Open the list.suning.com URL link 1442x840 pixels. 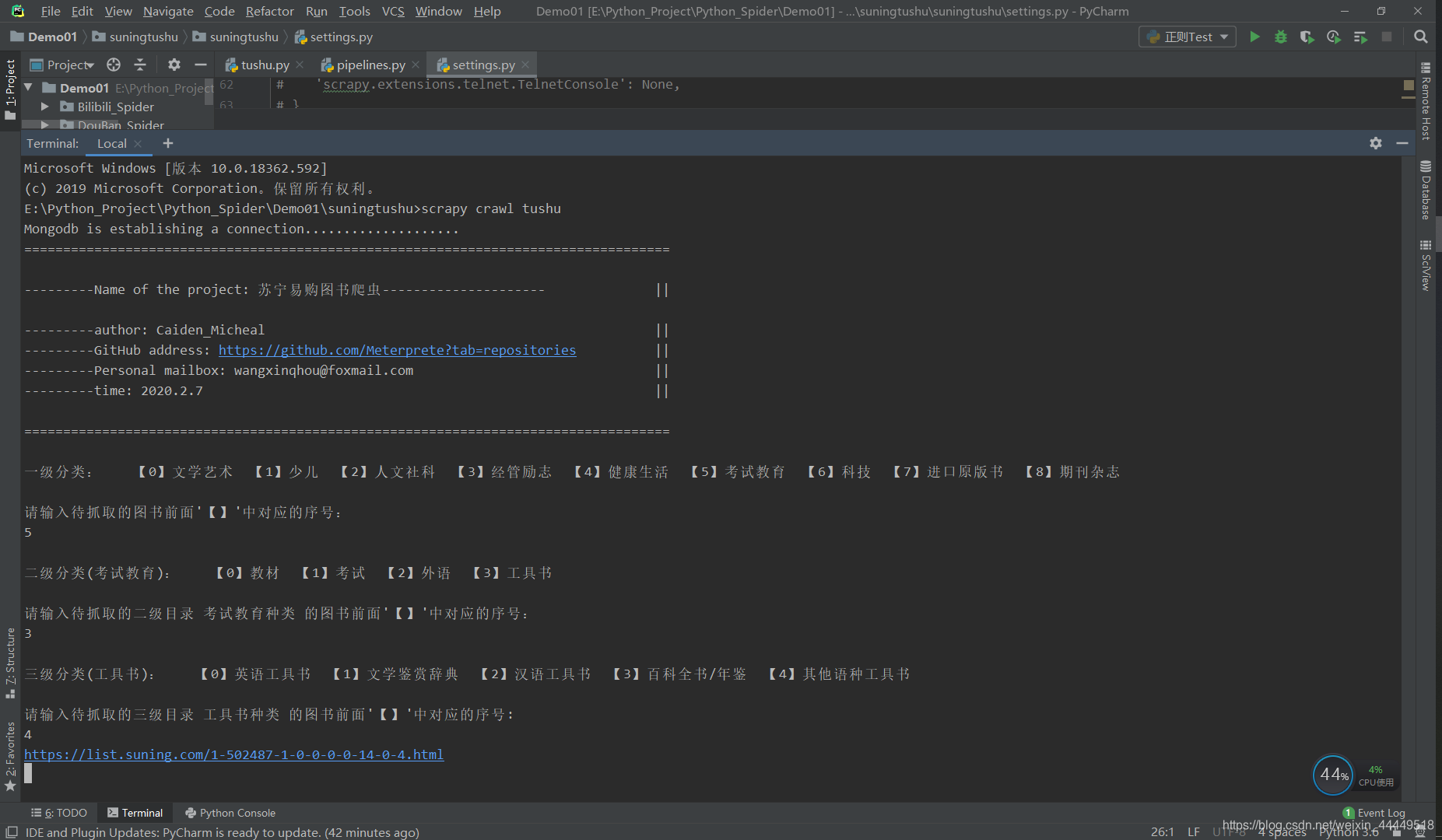(233, 754)
